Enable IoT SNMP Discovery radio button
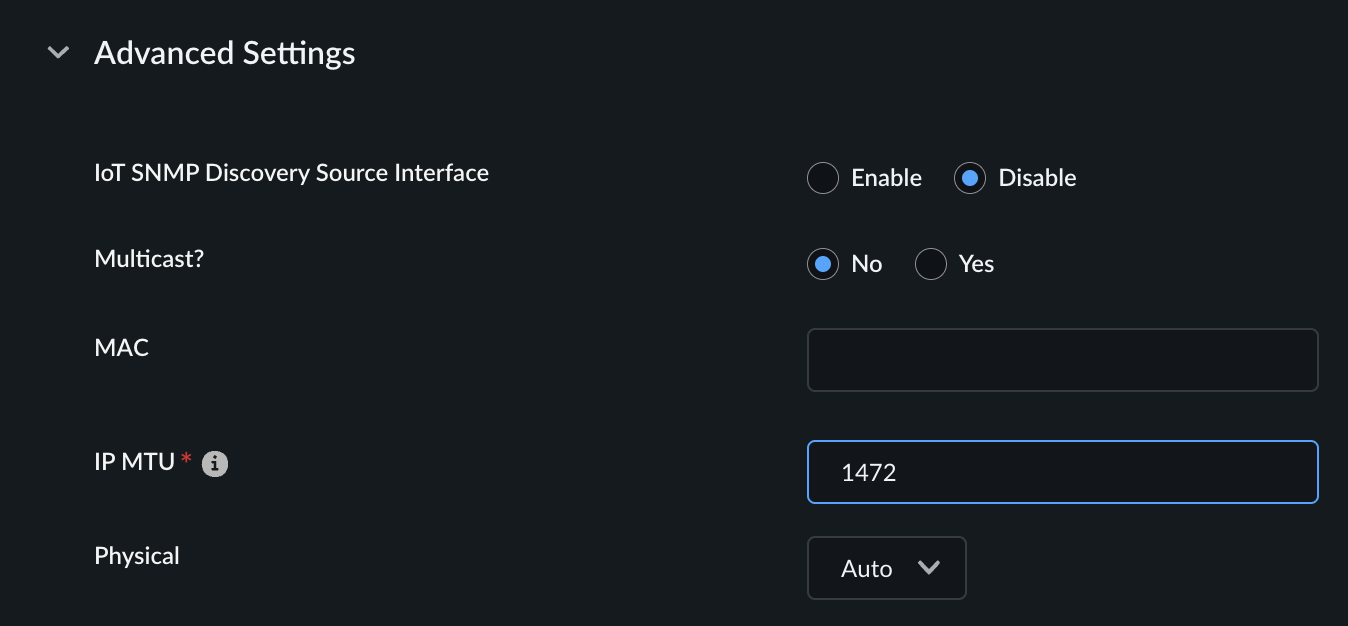Image resolution: width=1348 pixels, height=626 pixels. (822, 178)
